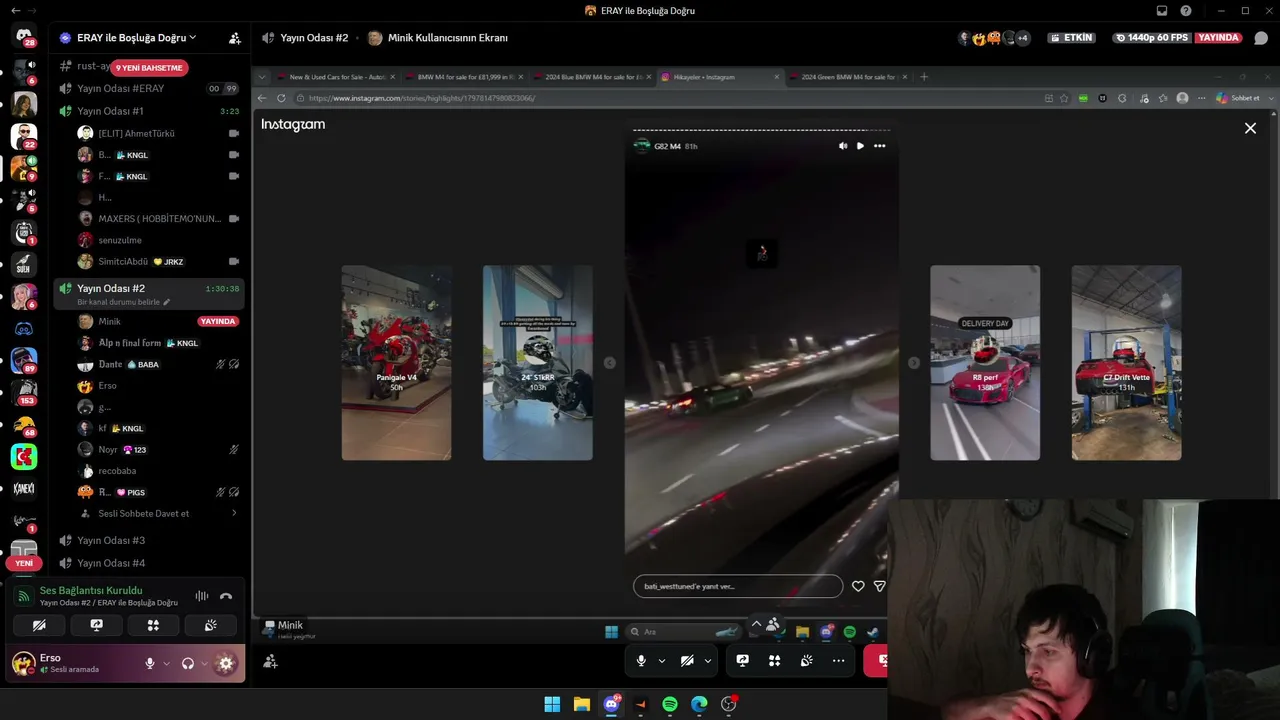This screenshot has width=1280, height=720.
Task: Expand microphone options in call controls
Action: [661, 660]
